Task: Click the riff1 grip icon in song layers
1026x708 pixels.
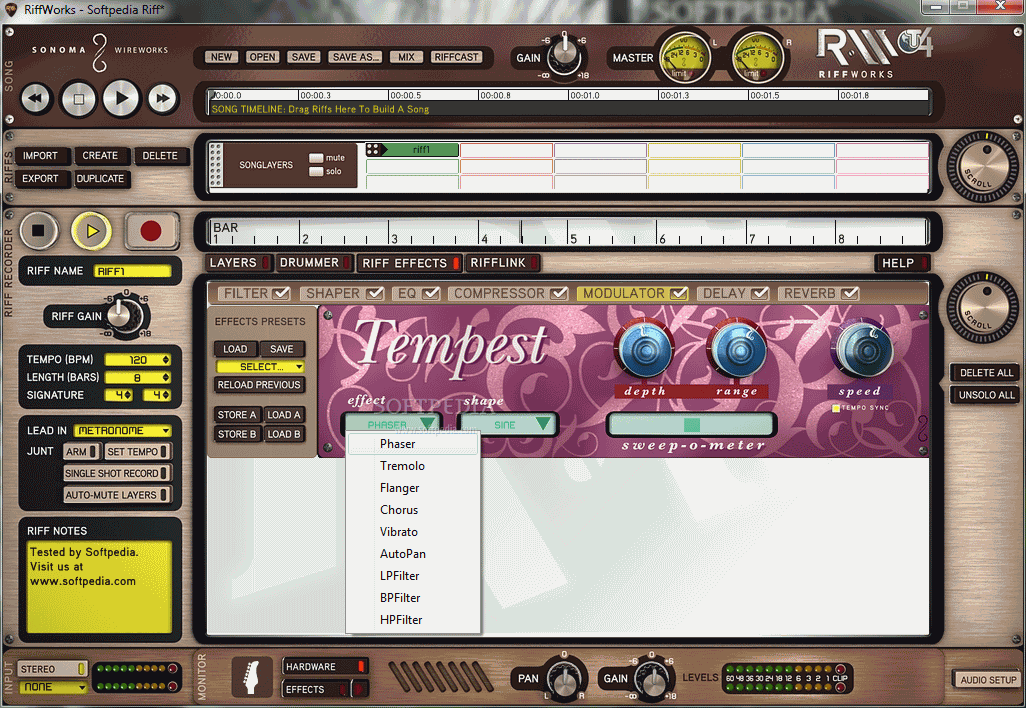Action: 373,149
